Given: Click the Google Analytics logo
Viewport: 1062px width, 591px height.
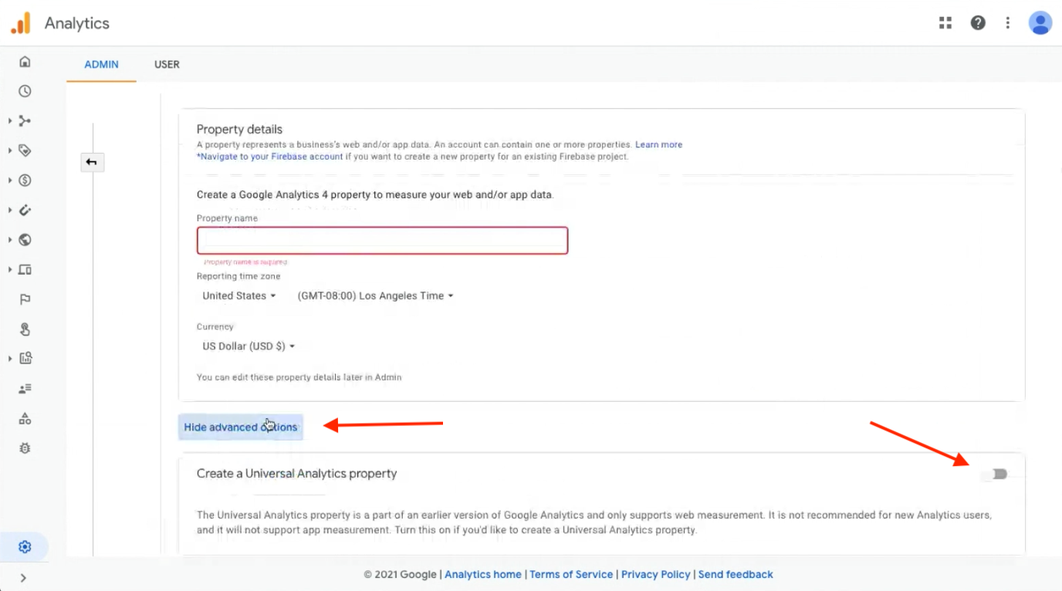Looking at the screenshot, I should 21,23.
